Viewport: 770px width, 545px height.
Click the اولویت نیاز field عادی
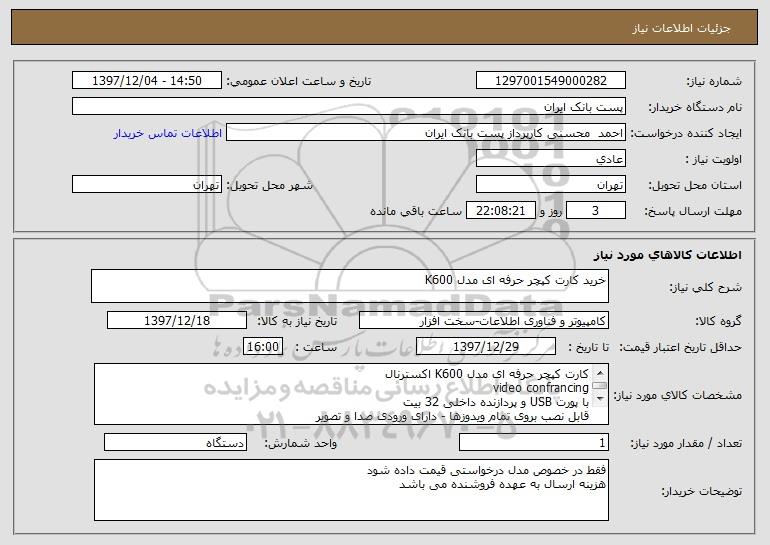(x=550, y=159)
